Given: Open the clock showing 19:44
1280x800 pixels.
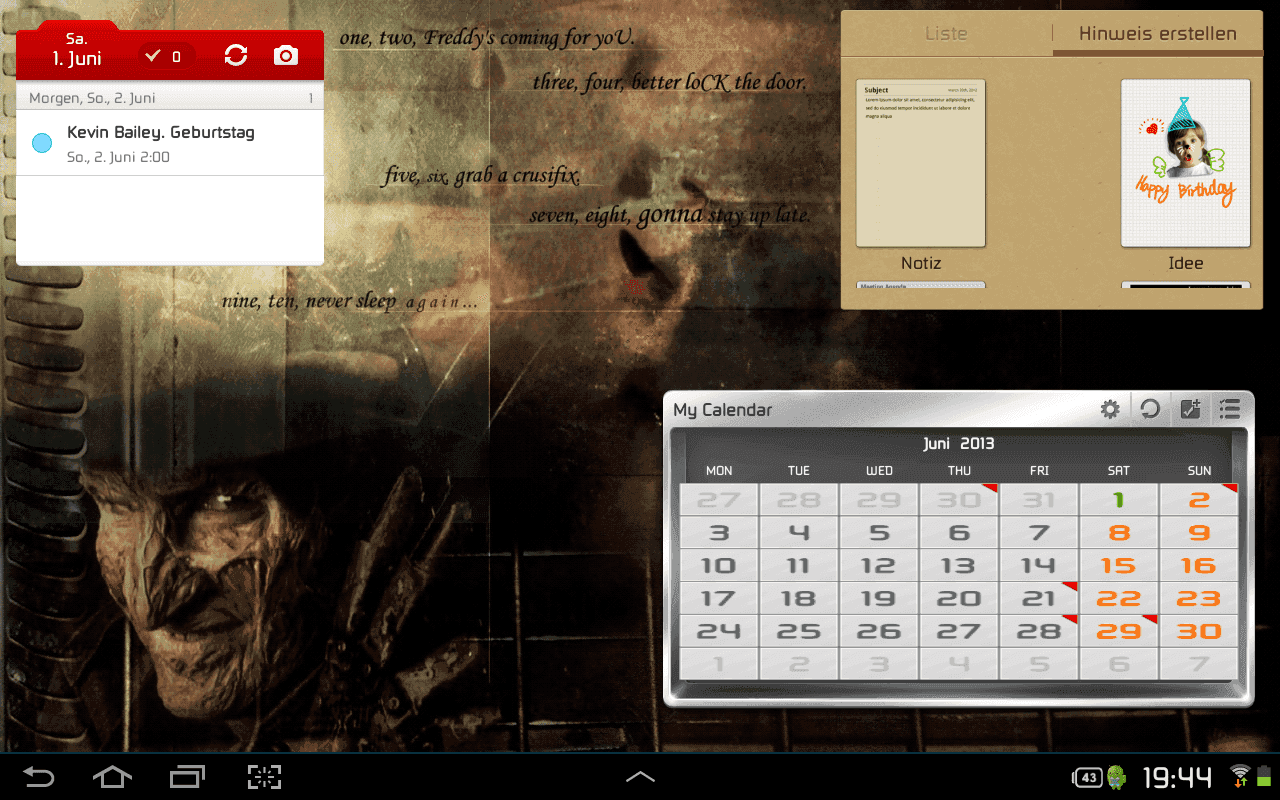Looking at the screenshot, I should (1177, 777).
